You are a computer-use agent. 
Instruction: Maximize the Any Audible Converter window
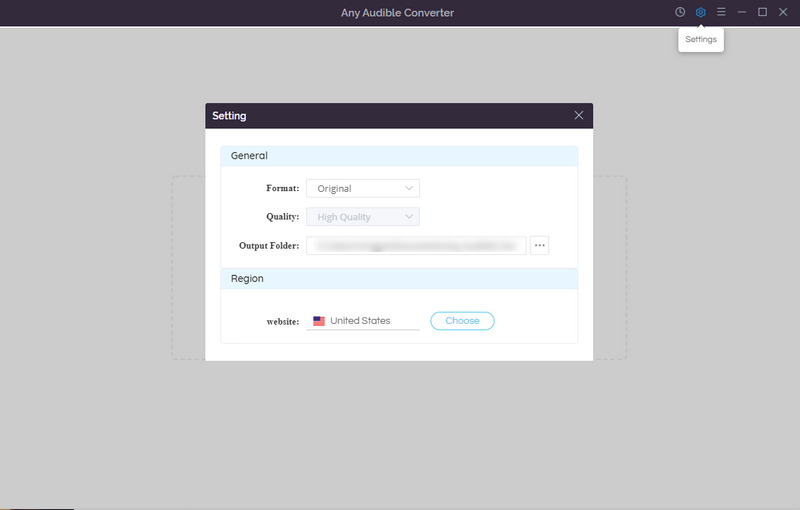(x=762, y=12)
